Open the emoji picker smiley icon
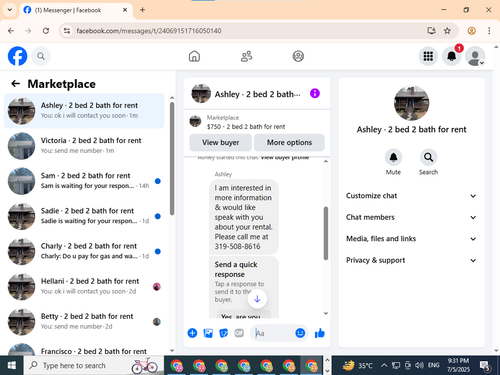 point(300,333)
